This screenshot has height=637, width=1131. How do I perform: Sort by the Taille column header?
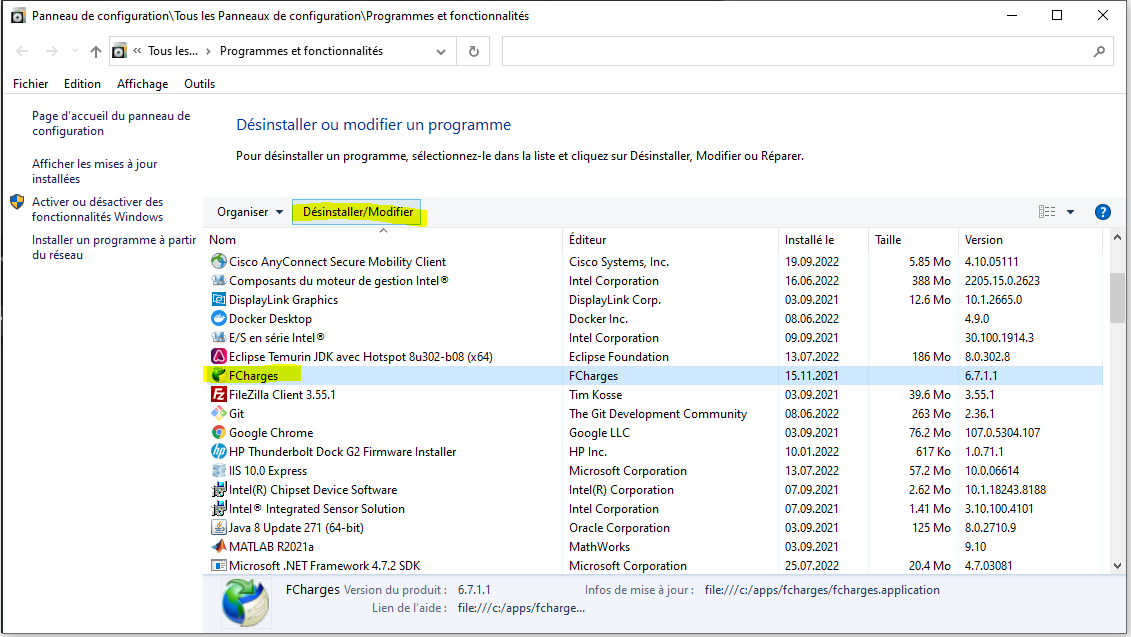(x=913, y=240)
